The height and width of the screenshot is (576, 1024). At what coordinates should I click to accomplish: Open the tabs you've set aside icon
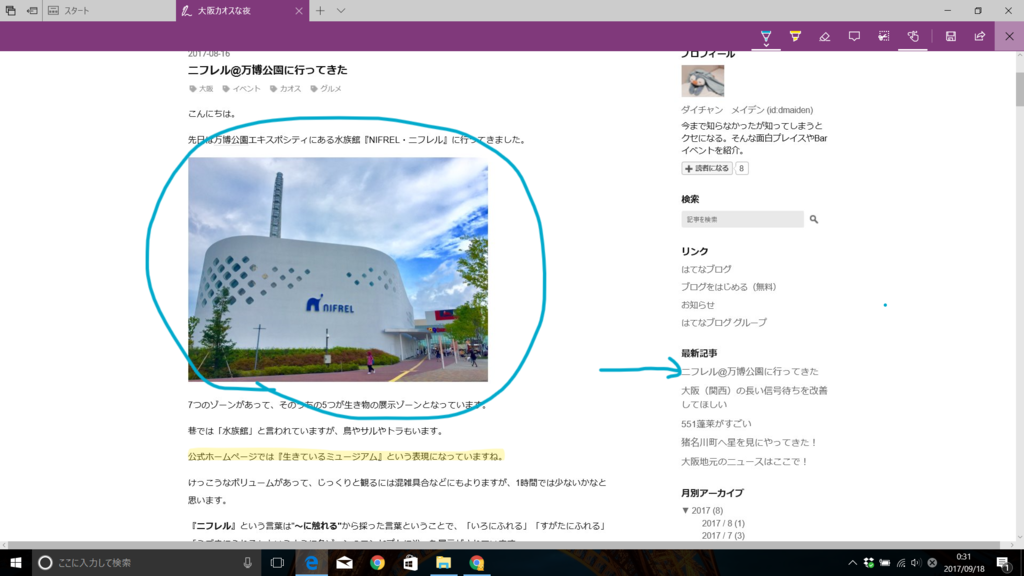[x=10, y=10]
